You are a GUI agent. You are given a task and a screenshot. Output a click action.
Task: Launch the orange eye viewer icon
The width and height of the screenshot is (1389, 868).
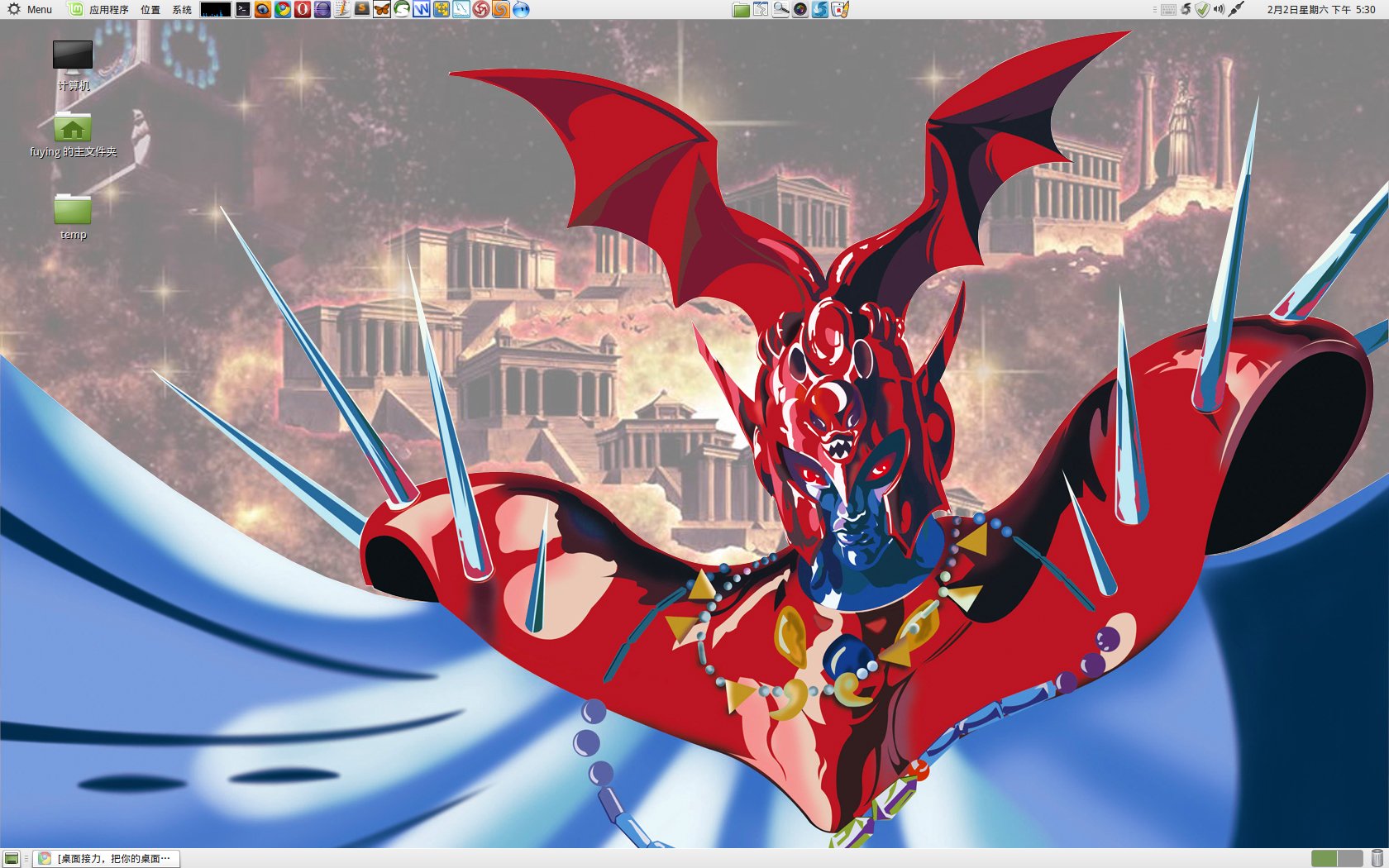click(x=263, y=9)
